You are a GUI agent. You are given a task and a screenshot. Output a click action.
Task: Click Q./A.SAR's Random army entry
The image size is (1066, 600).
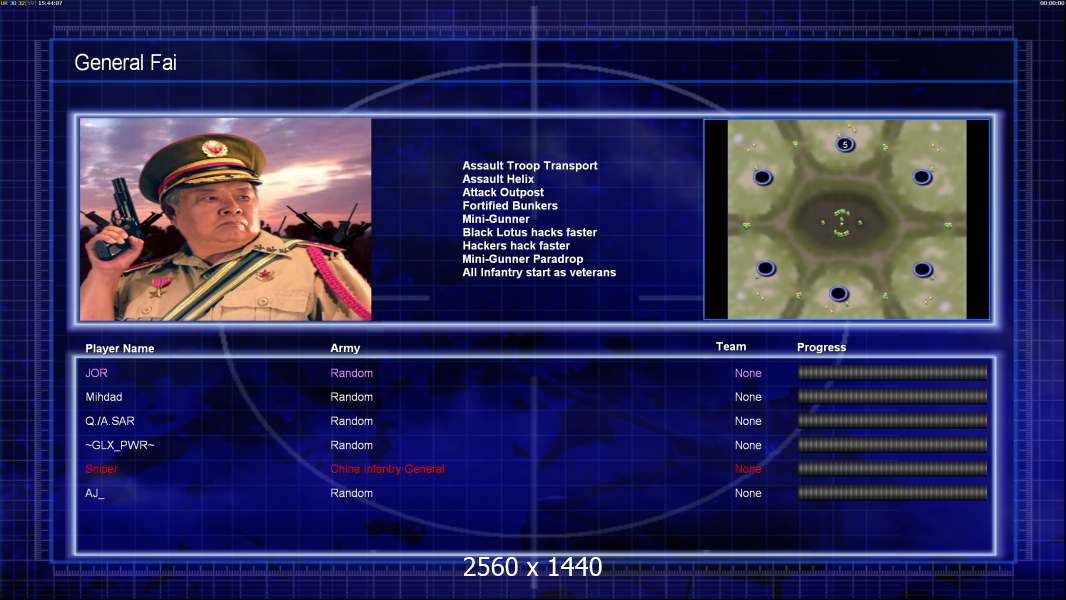click(351, 421)
